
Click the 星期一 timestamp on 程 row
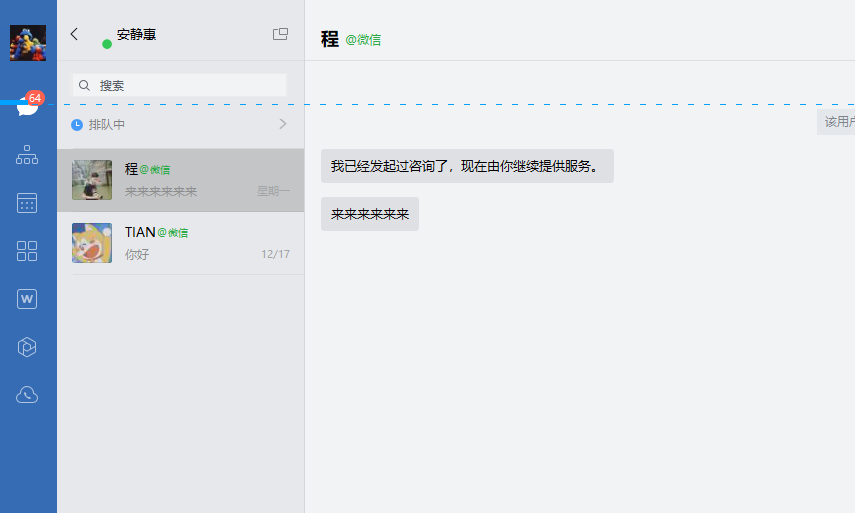coord(274,191)
